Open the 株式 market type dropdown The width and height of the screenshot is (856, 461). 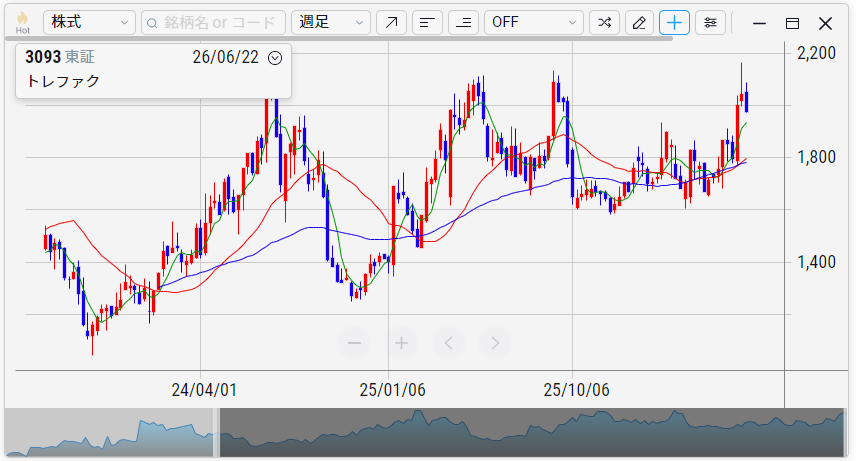90,22
